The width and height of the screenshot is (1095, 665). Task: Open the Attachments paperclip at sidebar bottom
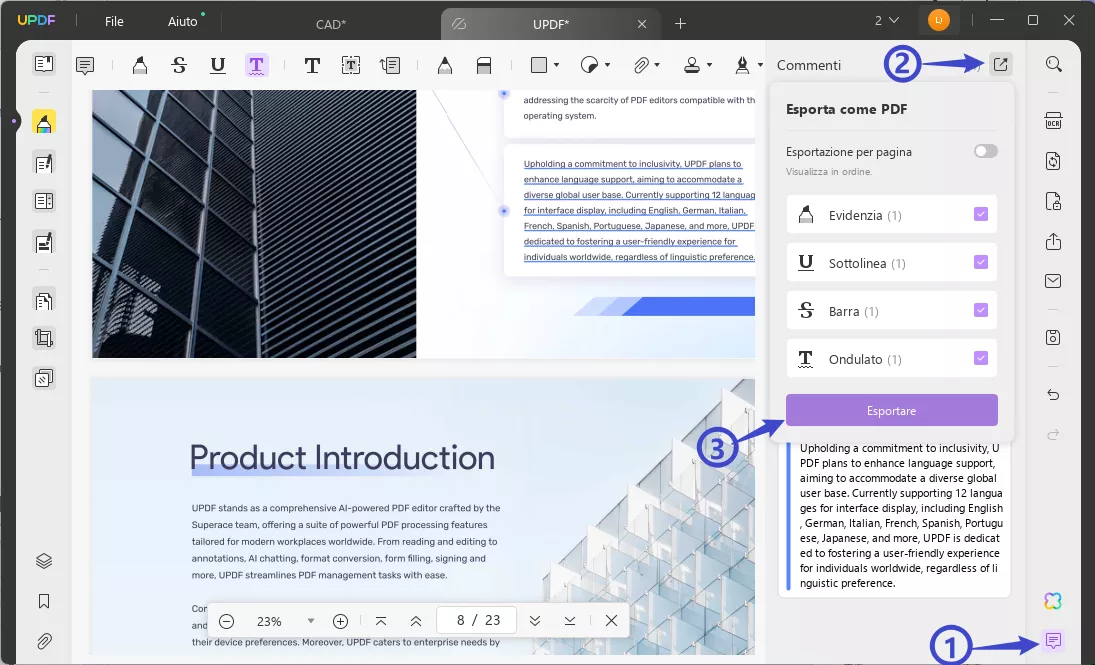(44, 641)
